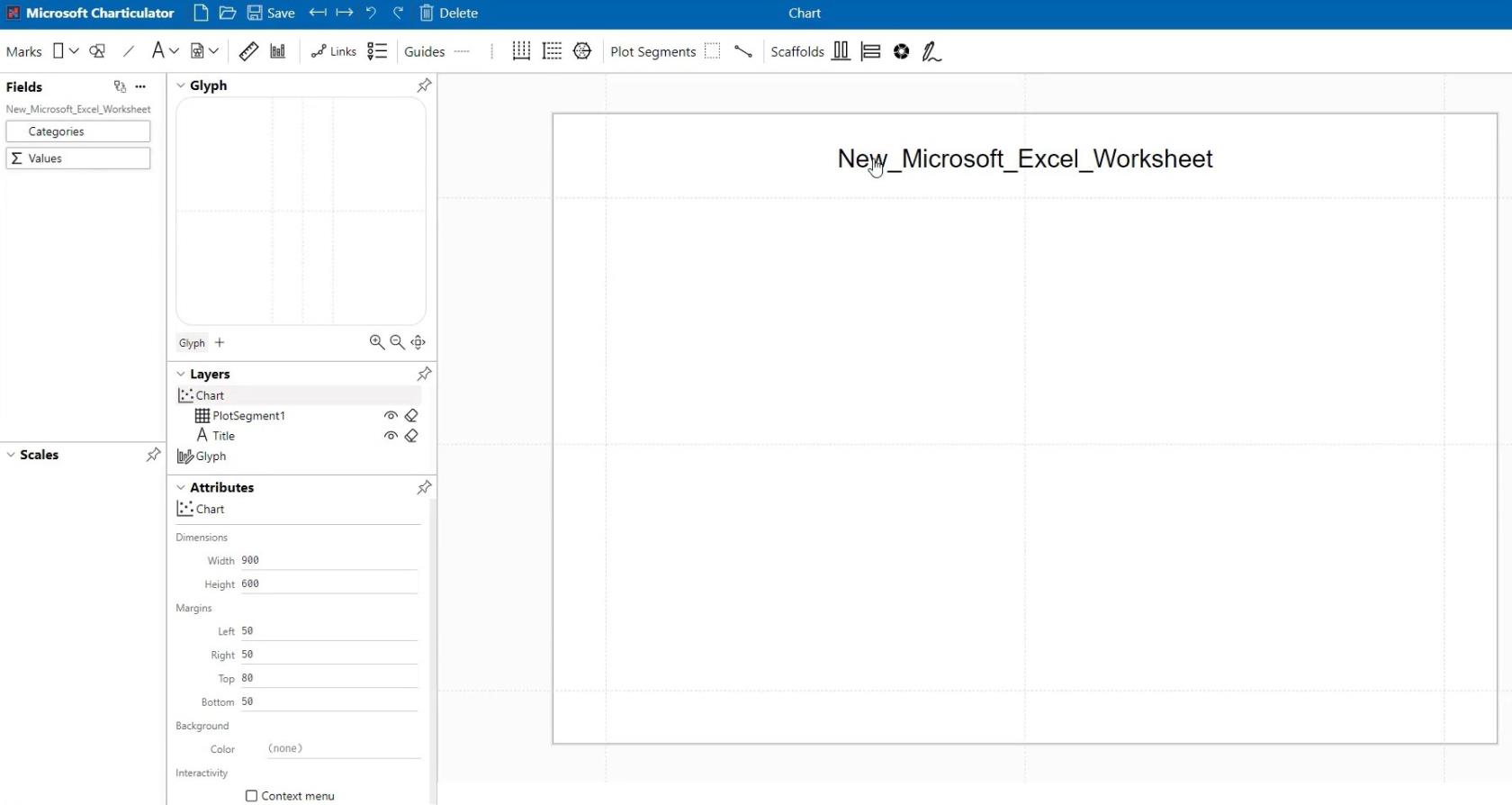Select the Glyph layer row
The height and width of the screenshot is (805, 1512).
(299, 457)
